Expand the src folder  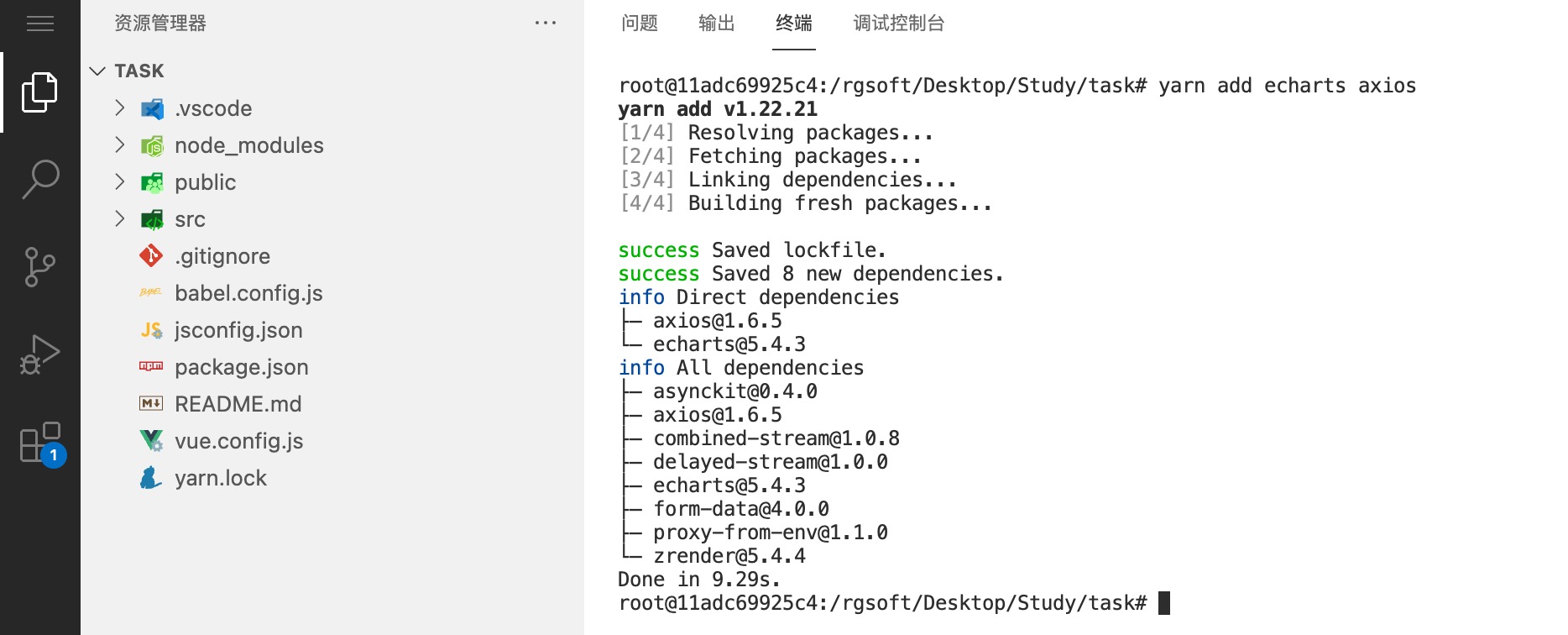(x=190, y=219)
